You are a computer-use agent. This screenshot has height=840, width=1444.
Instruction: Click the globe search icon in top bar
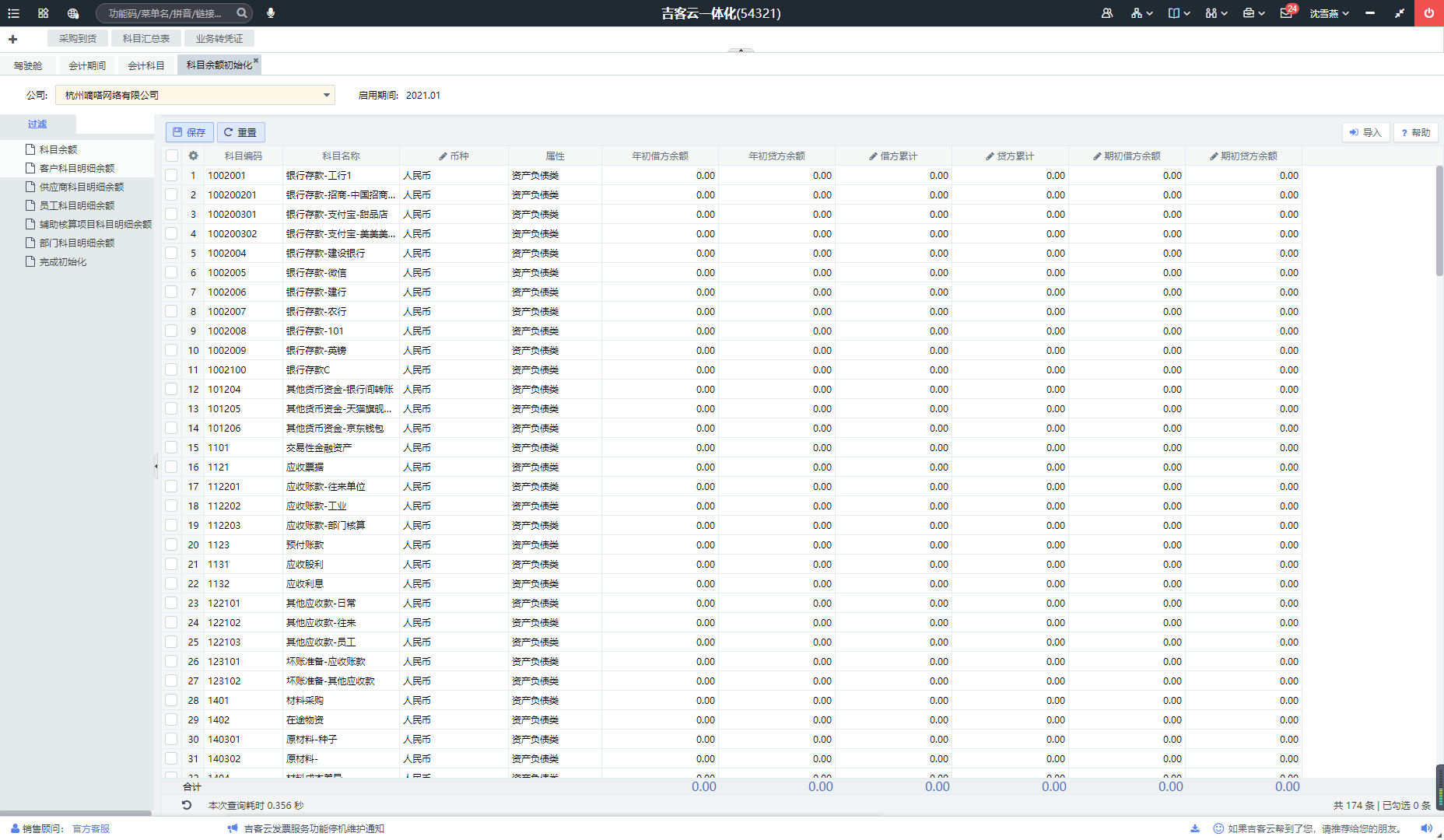click(73, 13)
